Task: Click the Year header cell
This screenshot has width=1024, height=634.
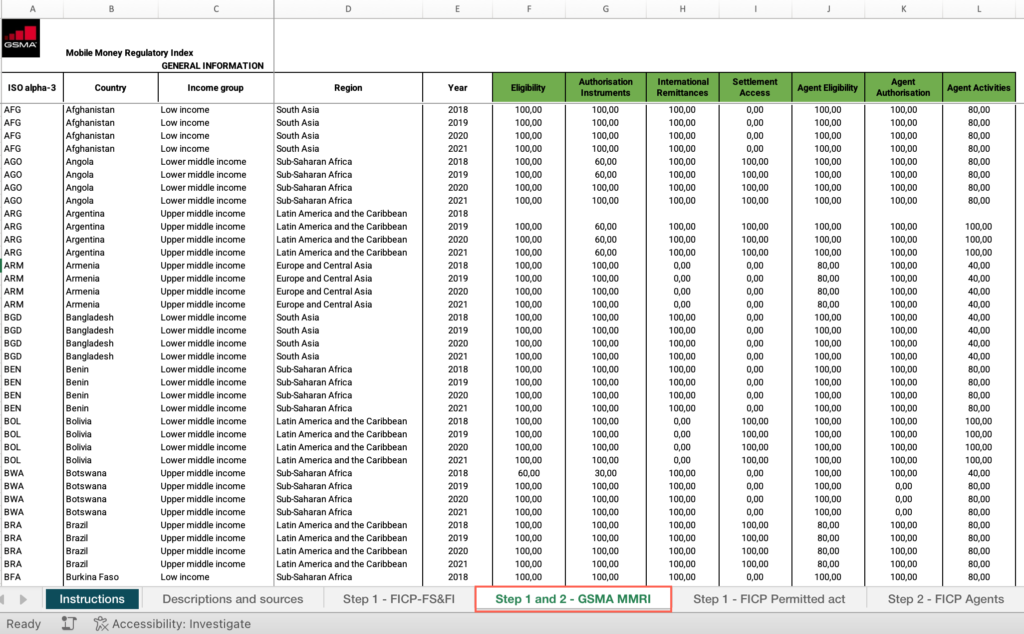Action: (x=457, y=87)
